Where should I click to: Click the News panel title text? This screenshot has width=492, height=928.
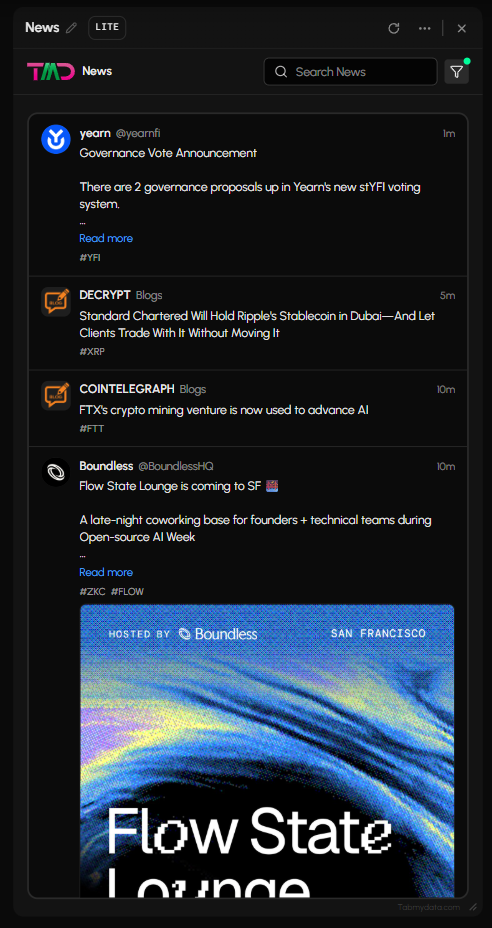(x=42, y=28)
